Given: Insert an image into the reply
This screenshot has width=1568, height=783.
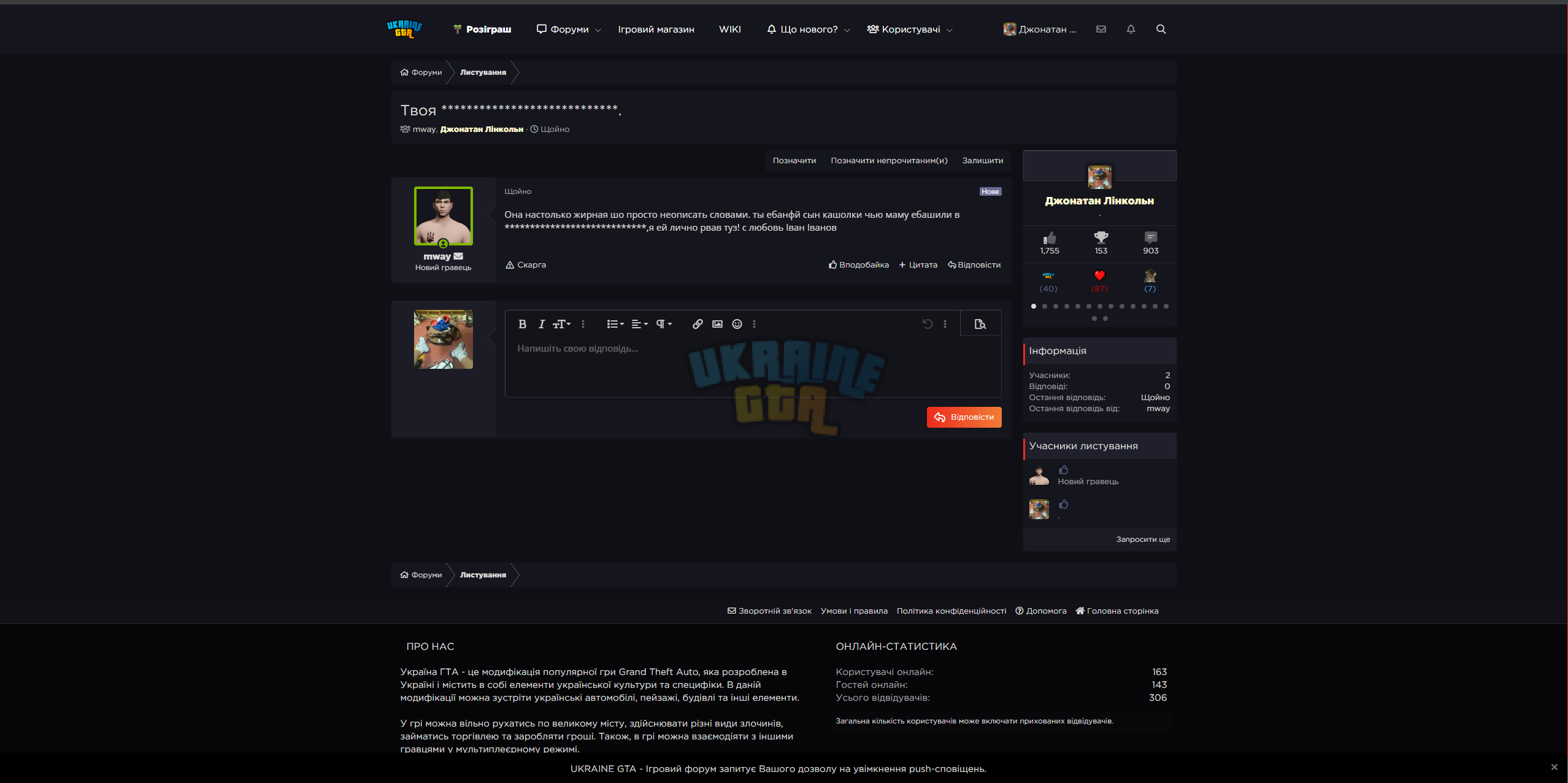Looking at the screenshot, I should coord(717,324).
